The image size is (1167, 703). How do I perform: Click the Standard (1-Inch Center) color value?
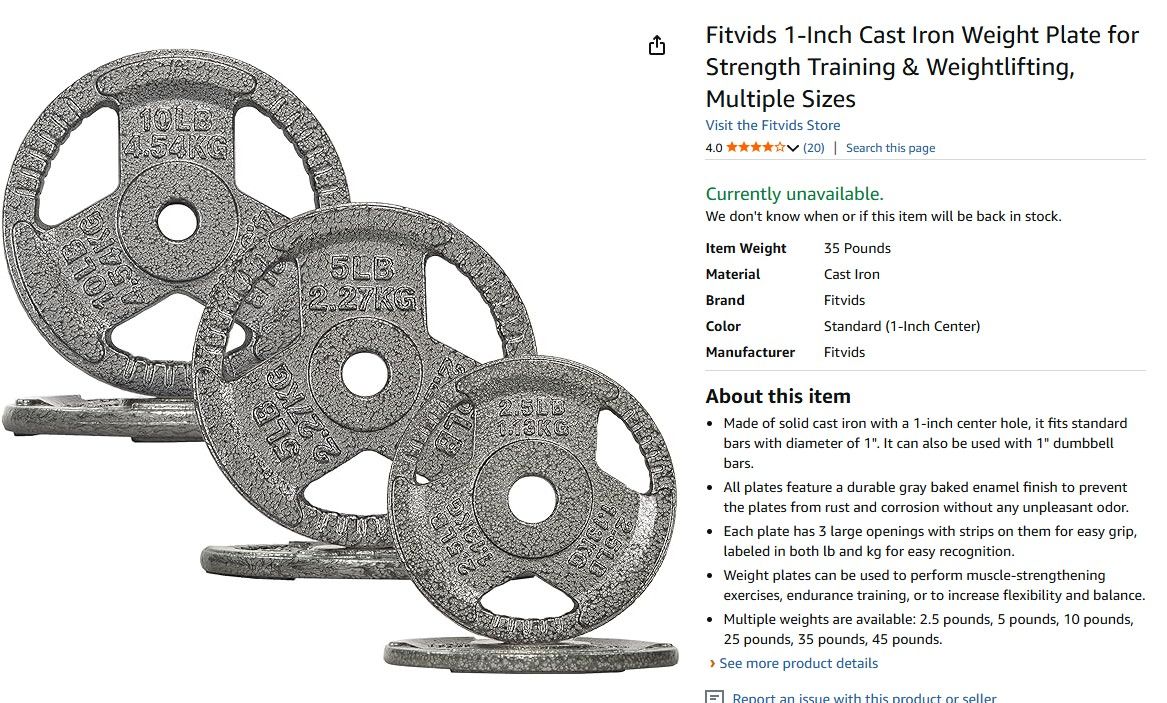901,326
